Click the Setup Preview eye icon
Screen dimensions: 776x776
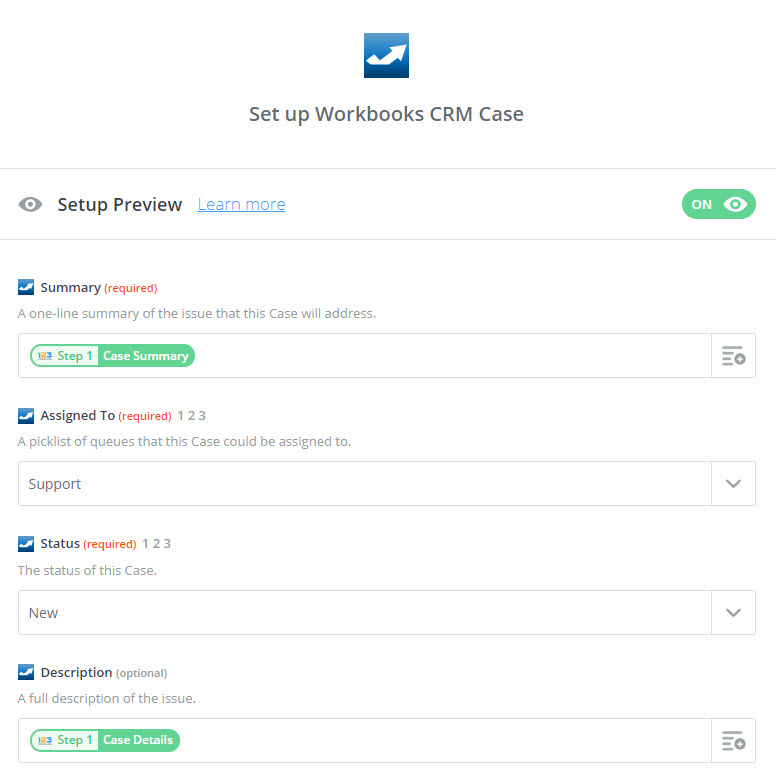(x=30, y=204)
